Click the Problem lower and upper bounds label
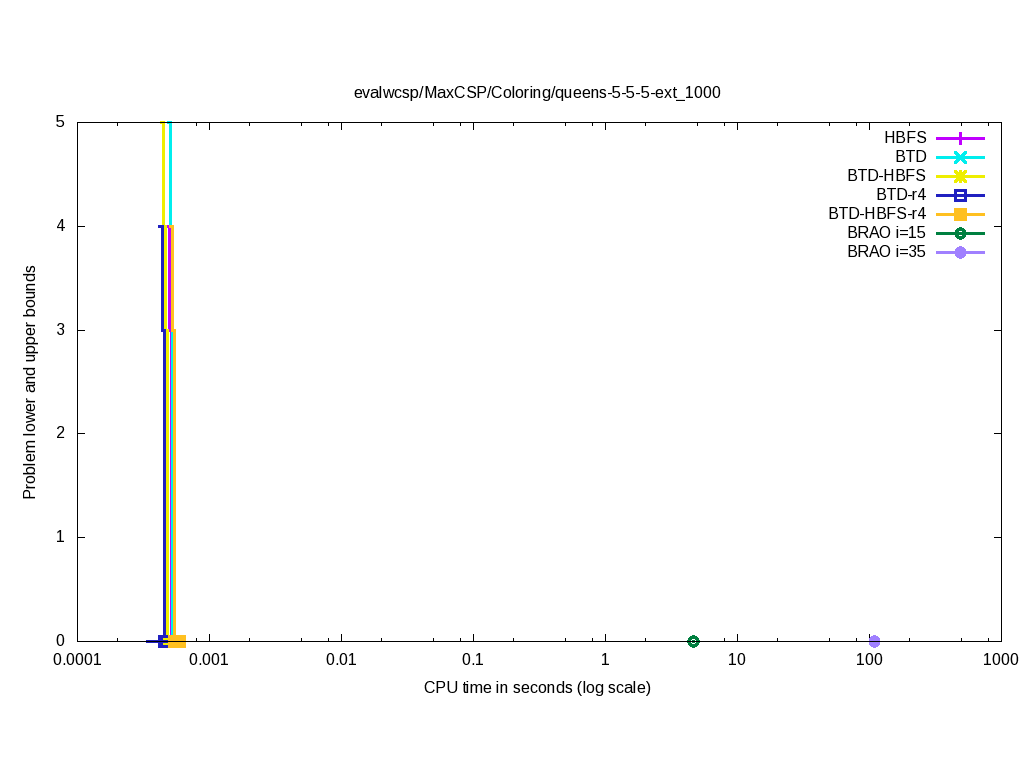 point(30,382)
